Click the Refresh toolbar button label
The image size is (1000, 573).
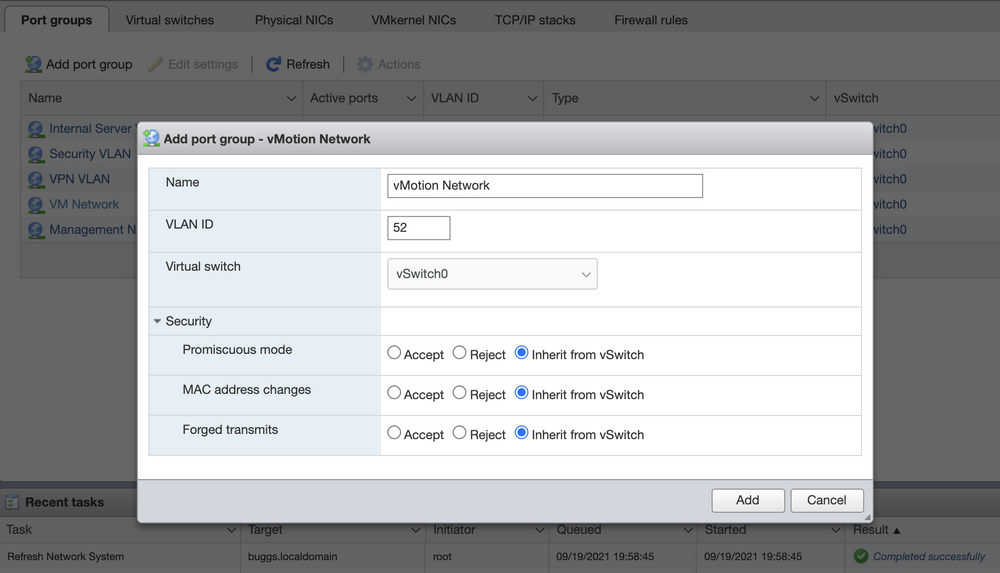308,64
